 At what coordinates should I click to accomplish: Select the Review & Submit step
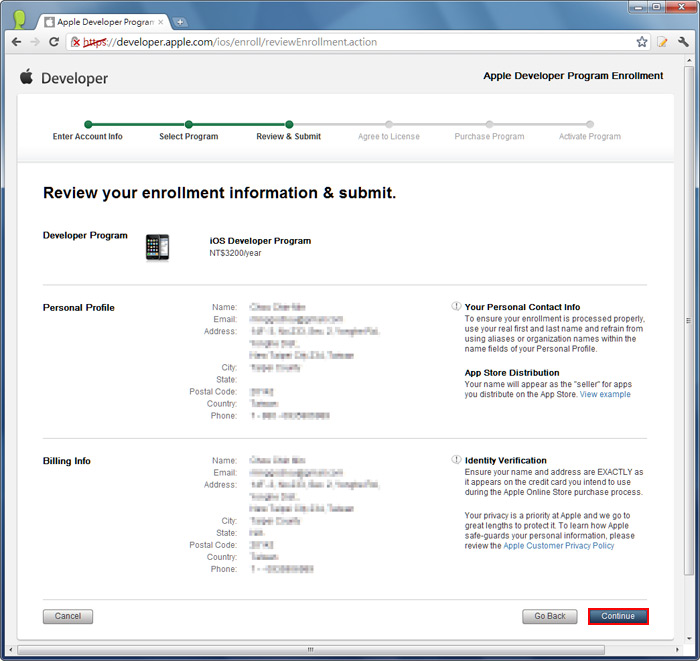point(288,137)
